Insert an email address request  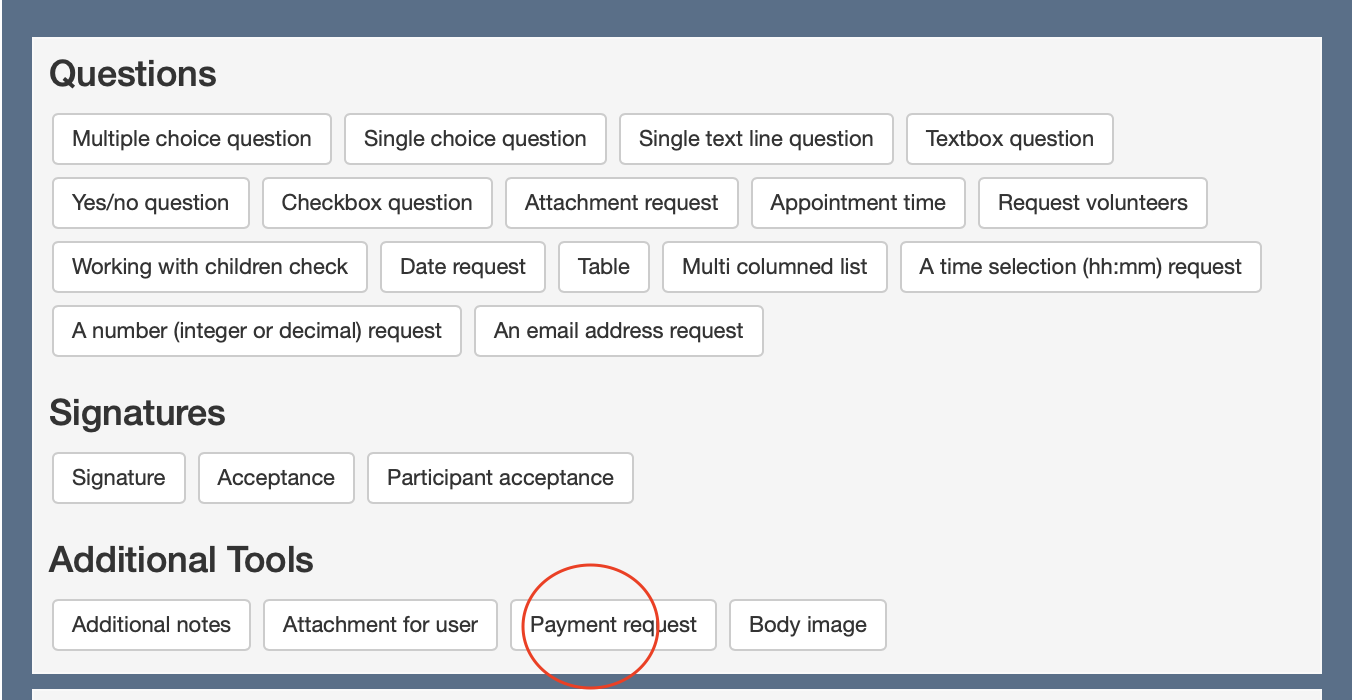click(x=619, y=331)
